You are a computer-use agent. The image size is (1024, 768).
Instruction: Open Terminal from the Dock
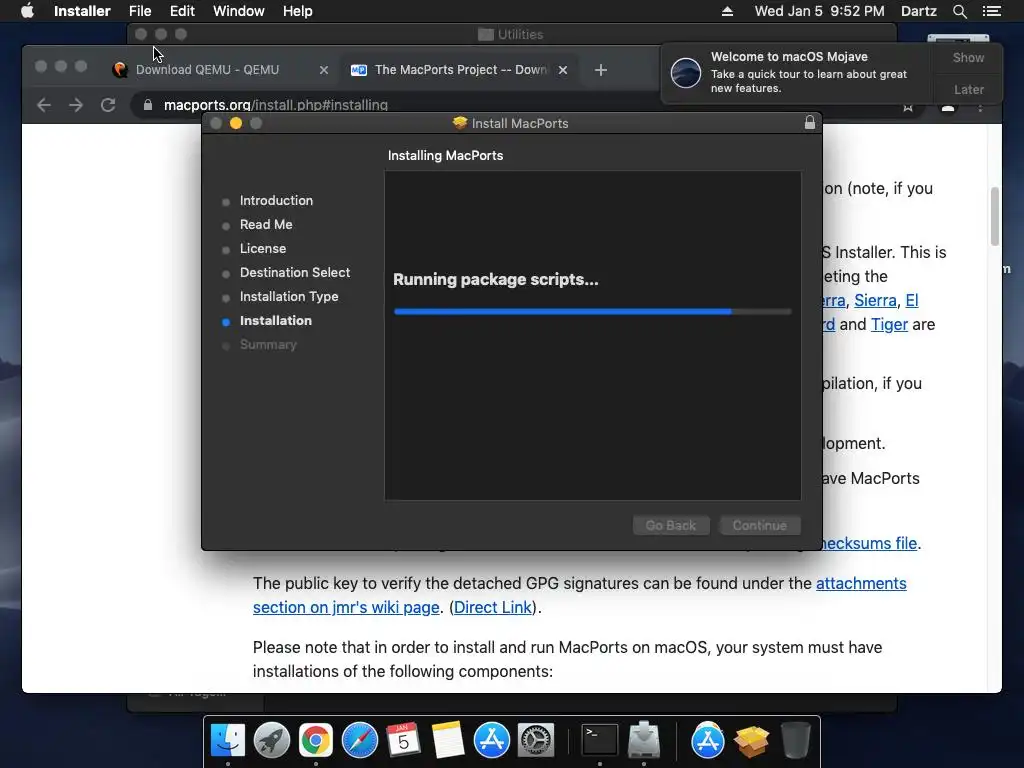point(600,741)
